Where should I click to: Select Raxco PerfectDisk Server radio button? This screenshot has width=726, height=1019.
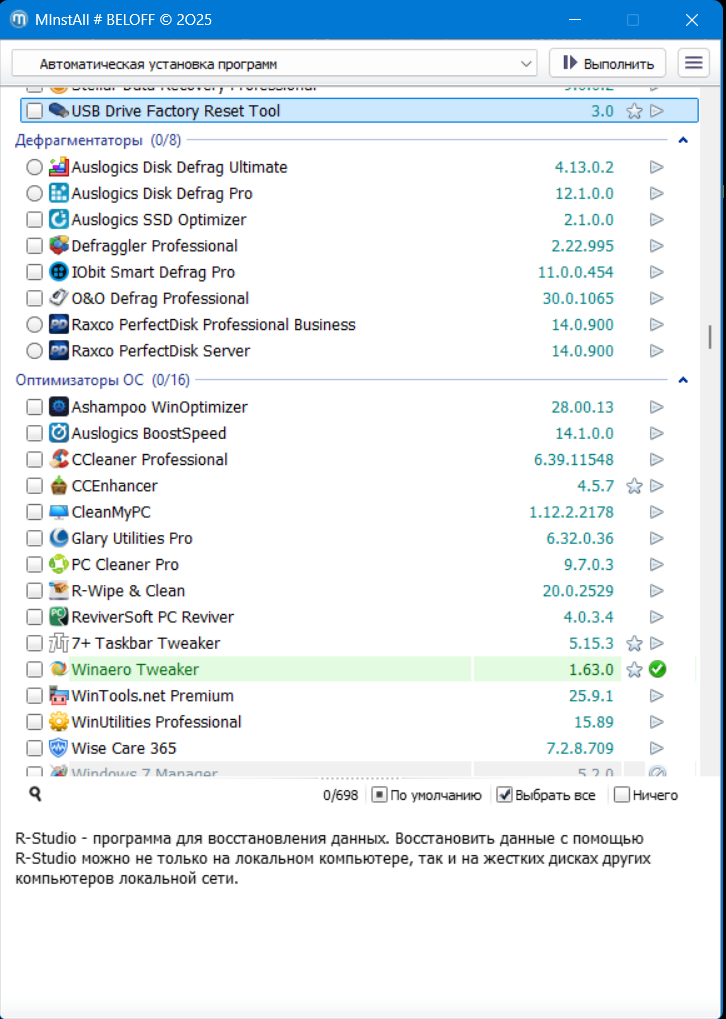35,351
